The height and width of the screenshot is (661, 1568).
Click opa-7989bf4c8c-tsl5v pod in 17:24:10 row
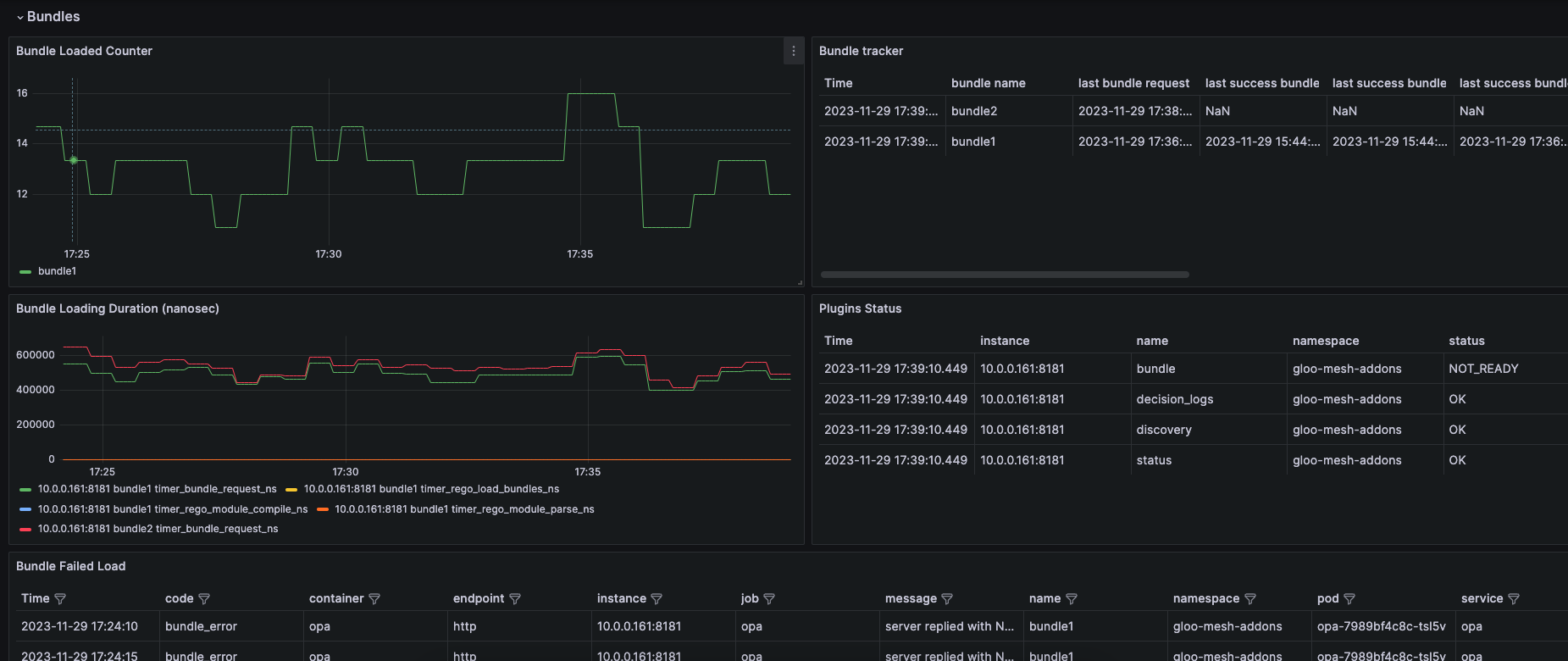[1383, 626]
